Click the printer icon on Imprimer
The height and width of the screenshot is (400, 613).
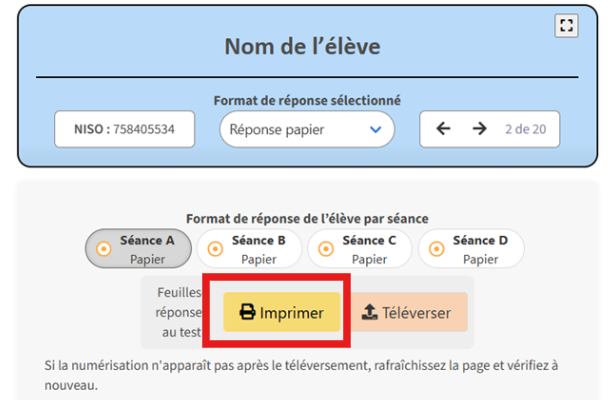tap(247, 313)
